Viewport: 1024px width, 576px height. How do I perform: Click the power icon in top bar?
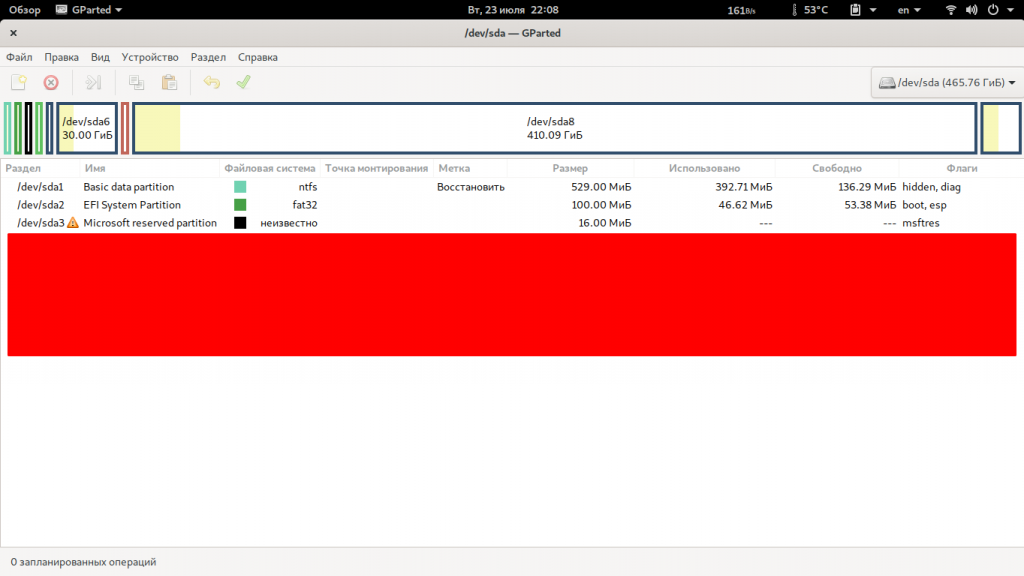[x=993, y=10]
